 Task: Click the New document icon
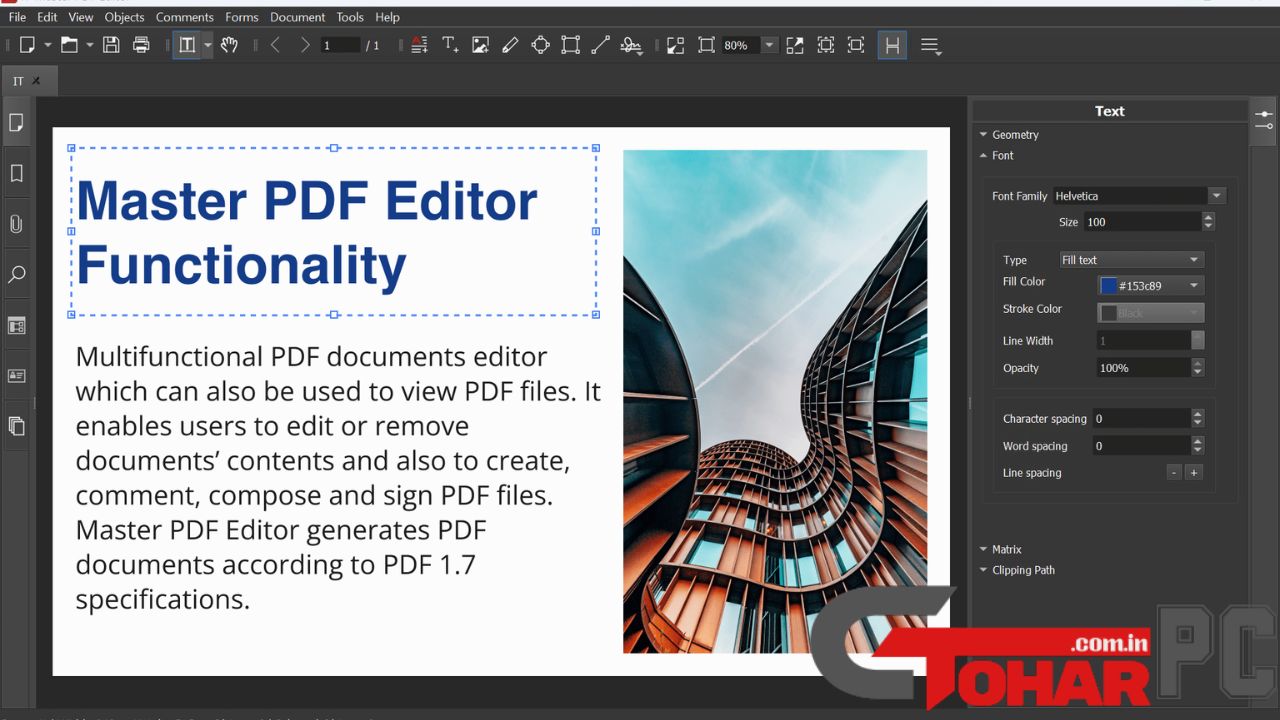[27, 45]
